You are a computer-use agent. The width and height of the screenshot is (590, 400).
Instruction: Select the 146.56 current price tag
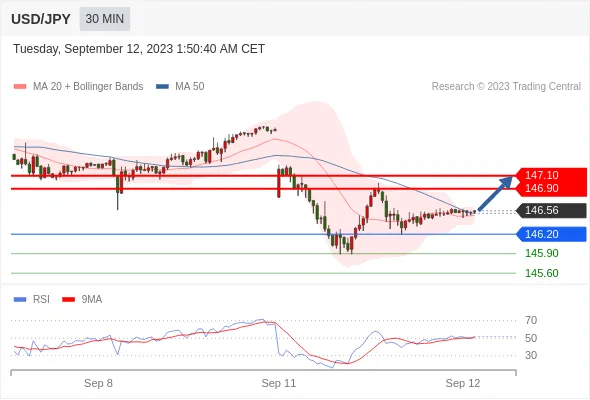click(551, 211)
